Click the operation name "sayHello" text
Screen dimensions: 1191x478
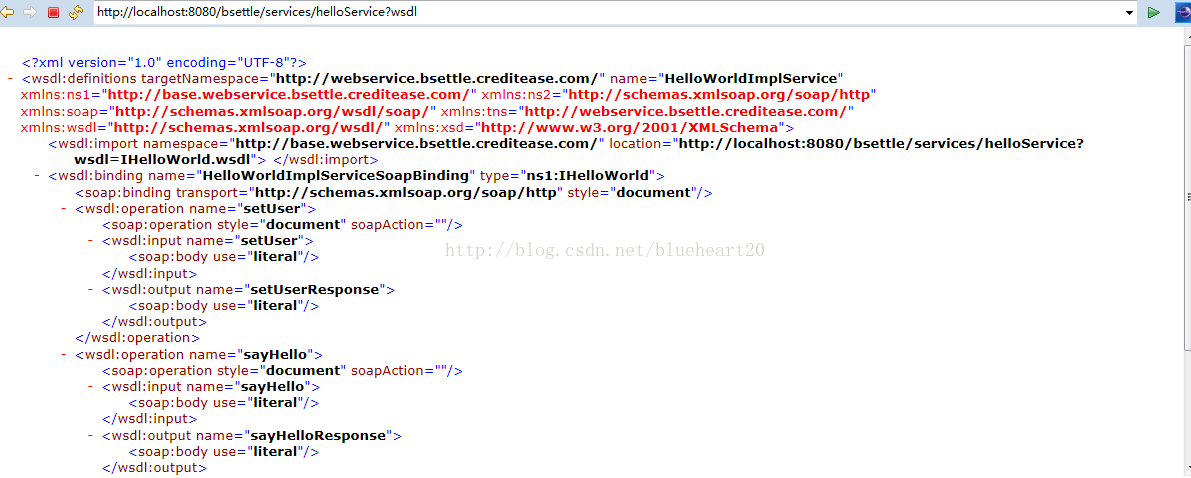[276, 355]
